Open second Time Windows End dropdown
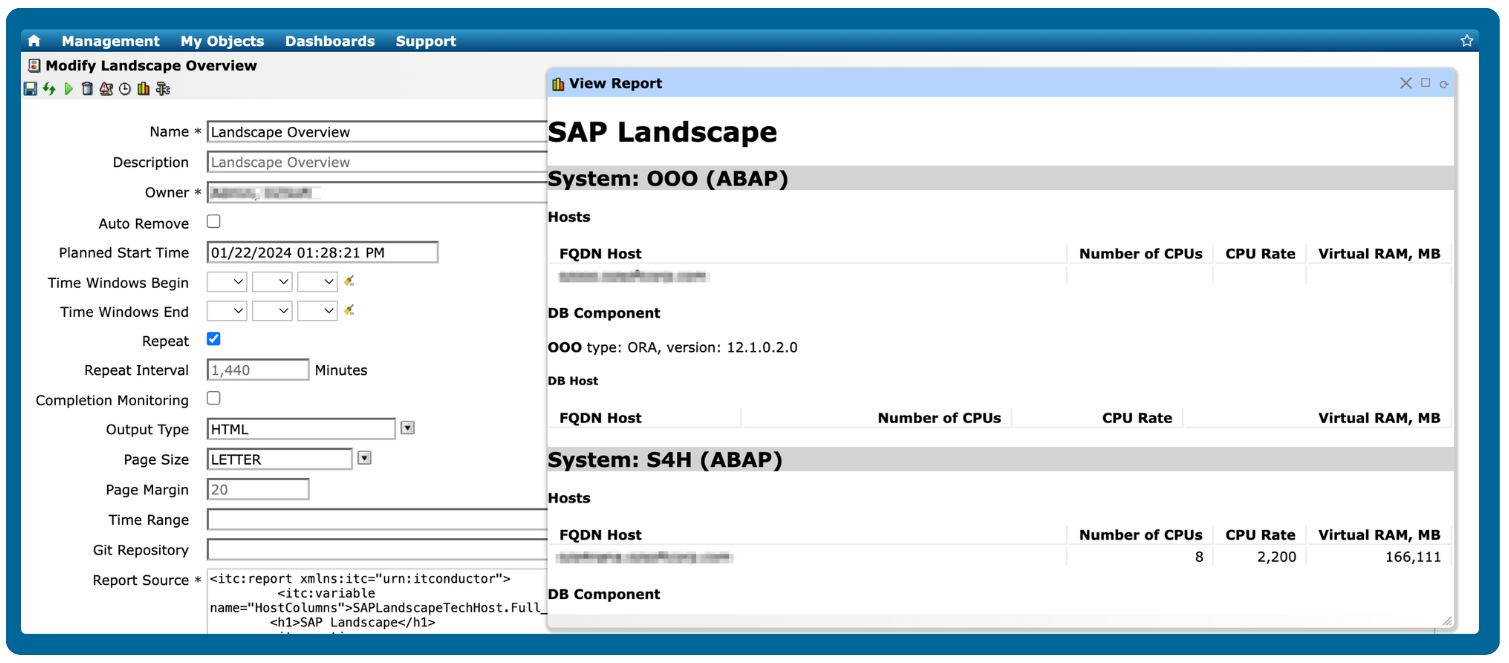 click(272, 312)
